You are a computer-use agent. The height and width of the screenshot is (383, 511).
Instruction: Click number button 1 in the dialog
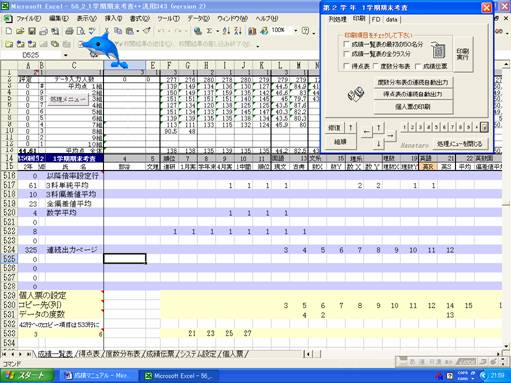[x=405, y=127]
